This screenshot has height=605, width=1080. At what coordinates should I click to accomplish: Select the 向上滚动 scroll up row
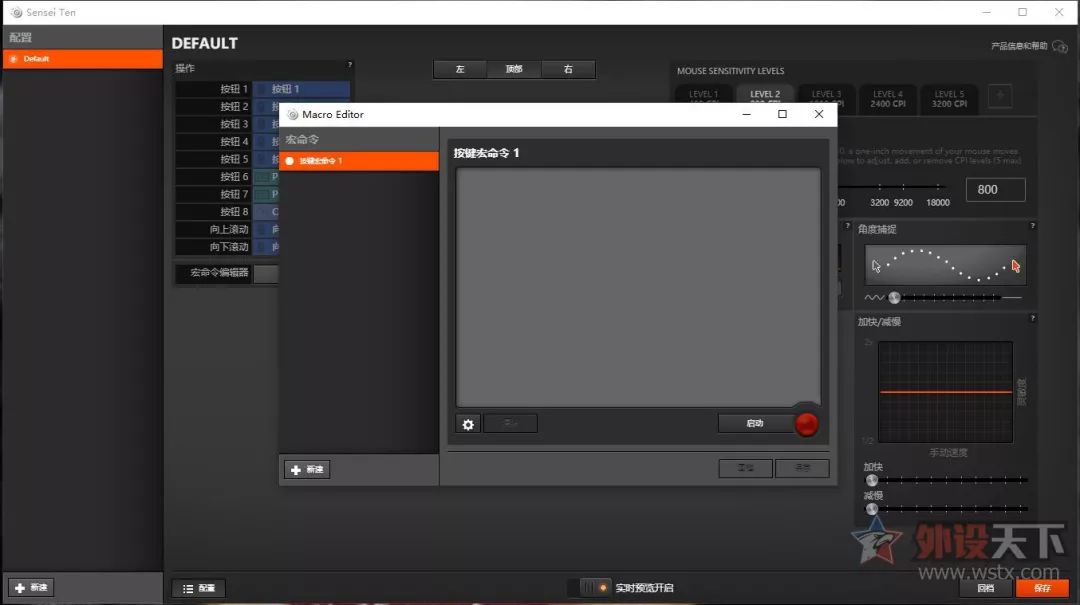pyautogui.click(x=213, y=229)
